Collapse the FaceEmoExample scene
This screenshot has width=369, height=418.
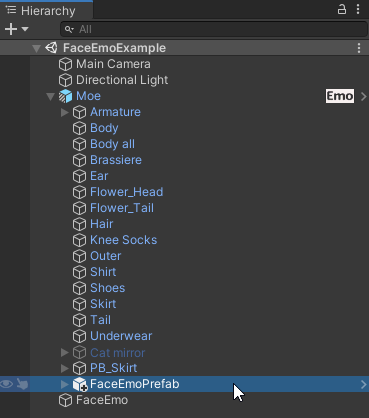36,49
